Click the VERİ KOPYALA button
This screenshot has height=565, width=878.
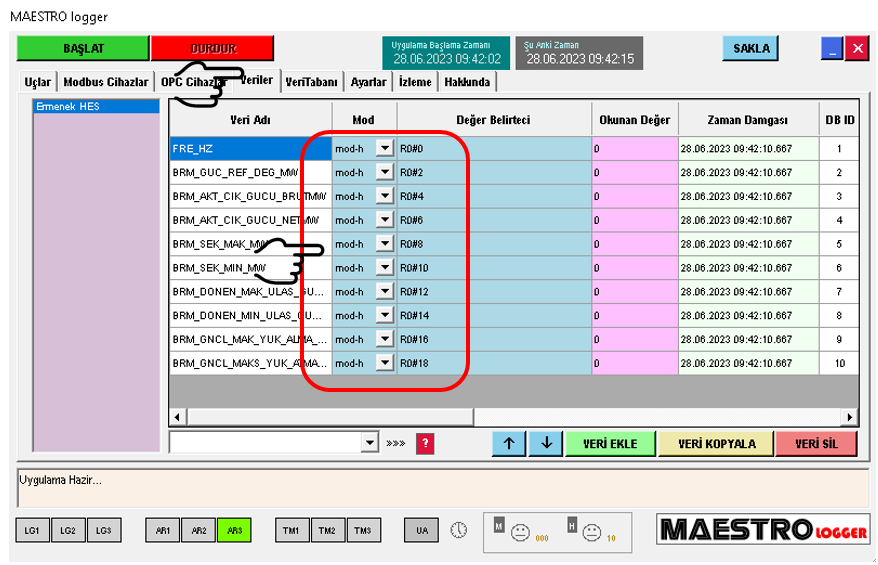(717, 444)
